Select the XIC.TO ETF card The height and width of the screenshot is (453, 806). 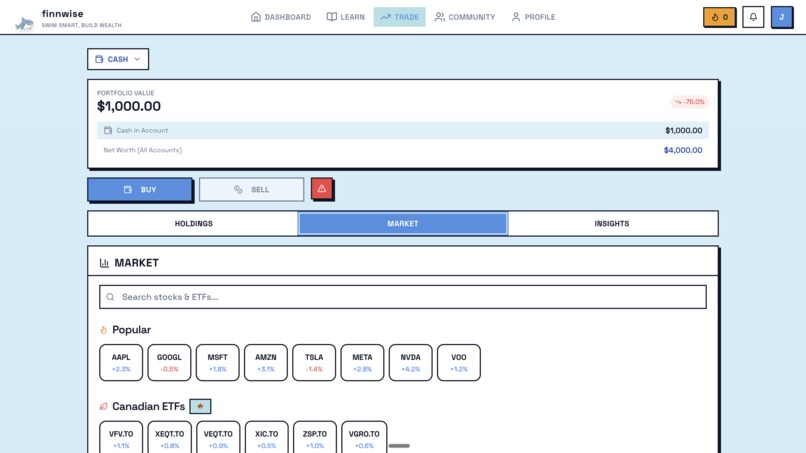pyautogui.click(x=266, y=438)
